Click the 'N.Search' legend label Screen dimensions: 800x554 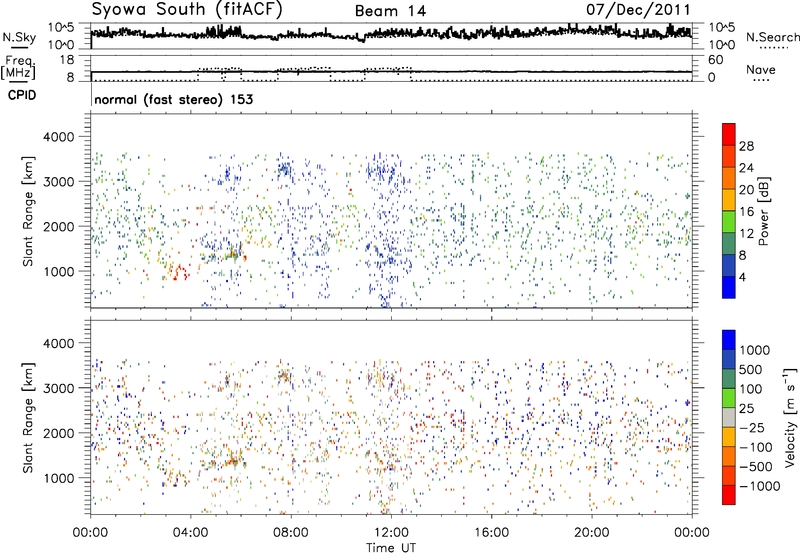(772, 37)
